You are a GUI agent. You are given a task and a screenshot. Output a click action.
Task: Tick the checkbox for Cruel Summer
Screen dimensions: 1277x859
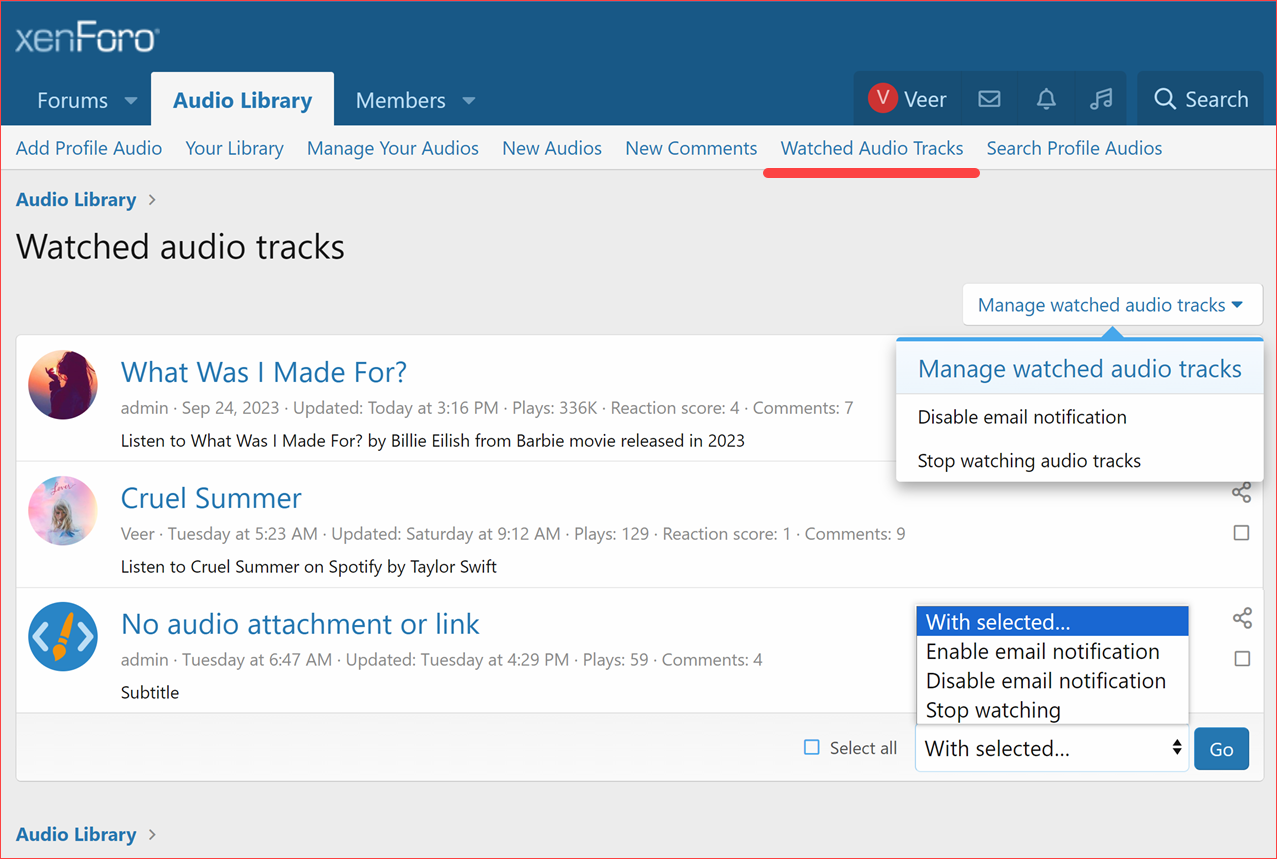point(1241,533)
